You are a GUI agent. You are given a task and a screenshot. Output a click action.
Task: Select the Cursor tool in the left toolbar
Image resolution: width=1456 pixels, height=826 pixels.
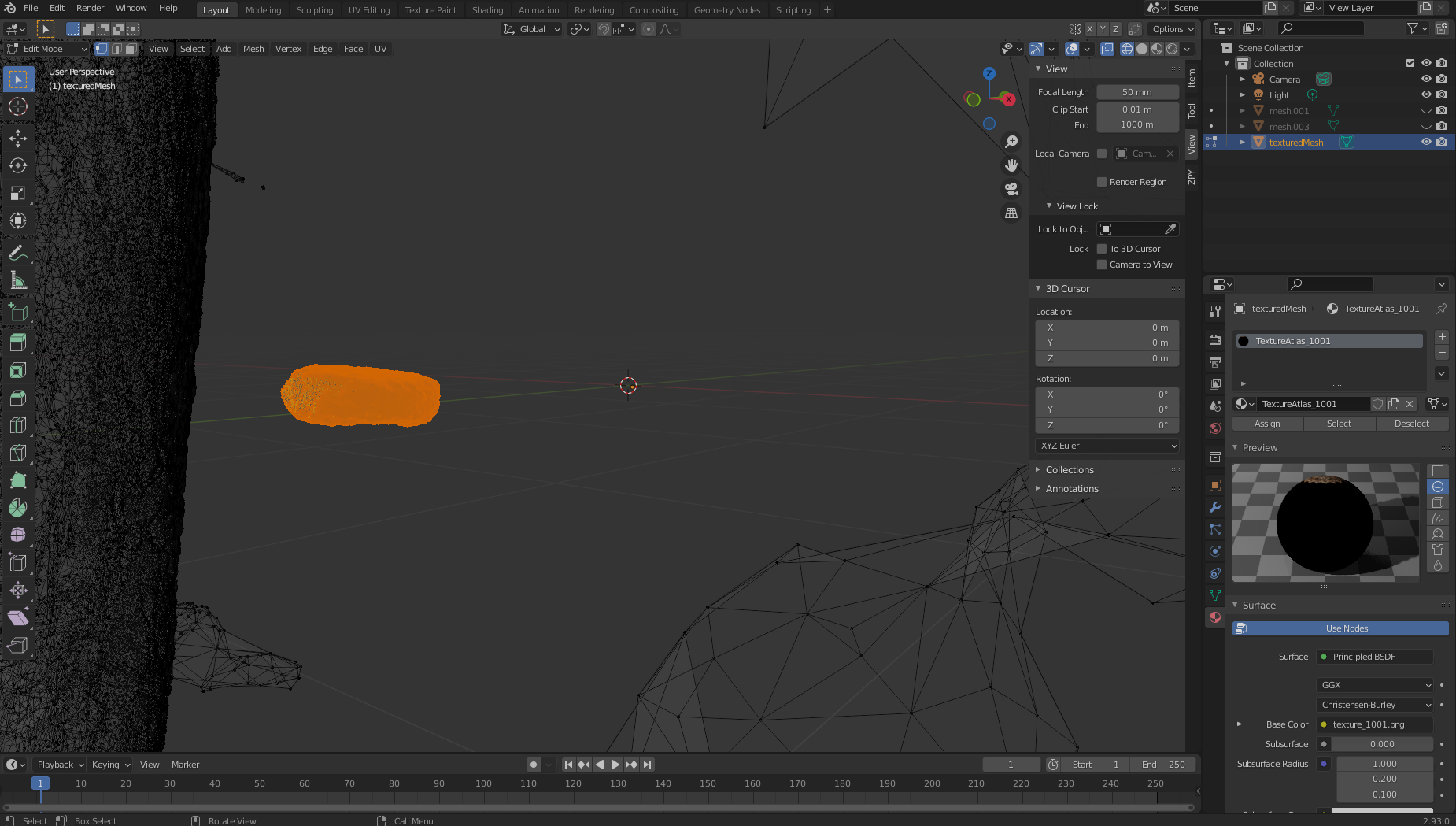pos(18,106)
